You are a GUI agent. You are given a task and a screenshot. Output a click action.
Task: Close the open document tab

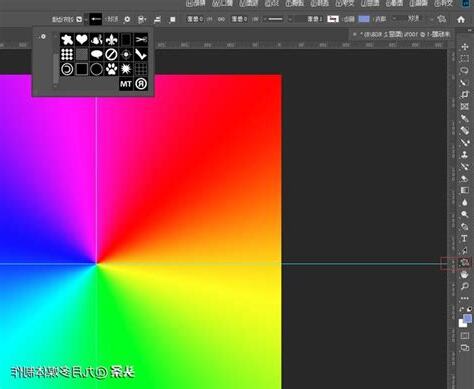[354, 34]
